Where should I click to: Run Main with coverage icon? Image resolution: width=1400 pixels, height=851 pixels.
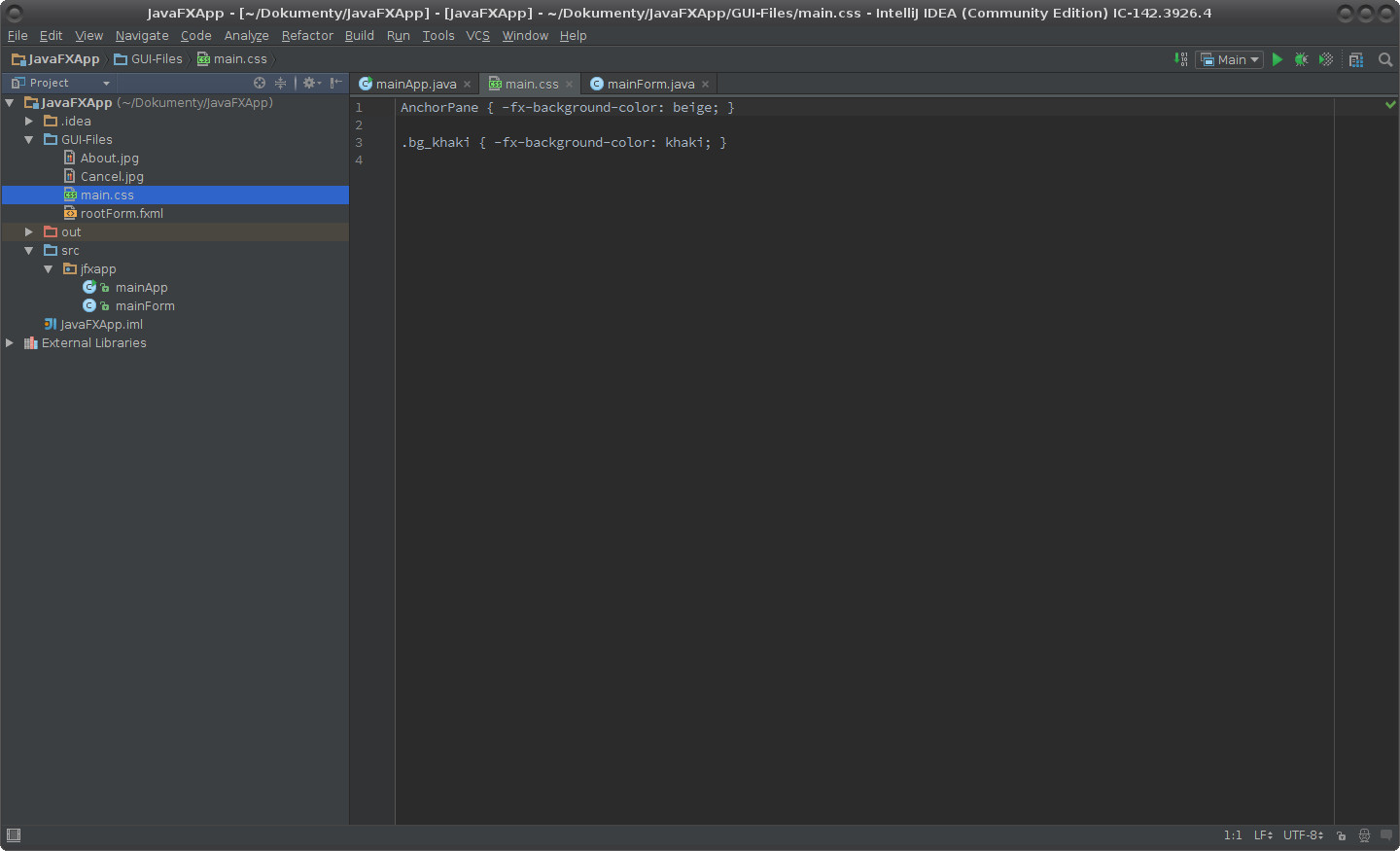pos(1325,59)
